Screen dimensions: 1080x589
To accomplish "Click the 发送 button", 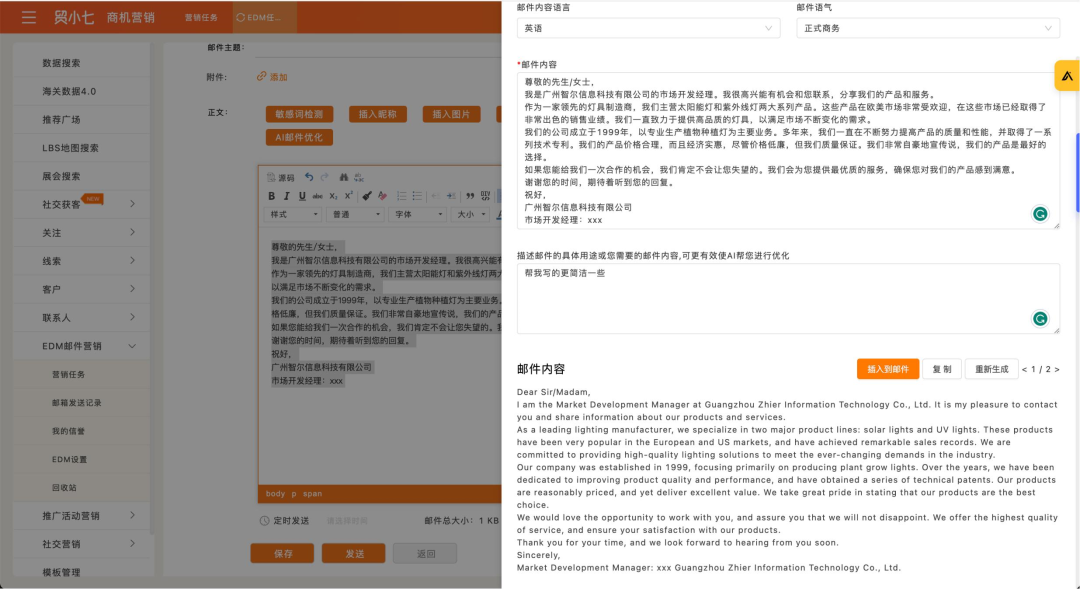I will coord(353,553).
